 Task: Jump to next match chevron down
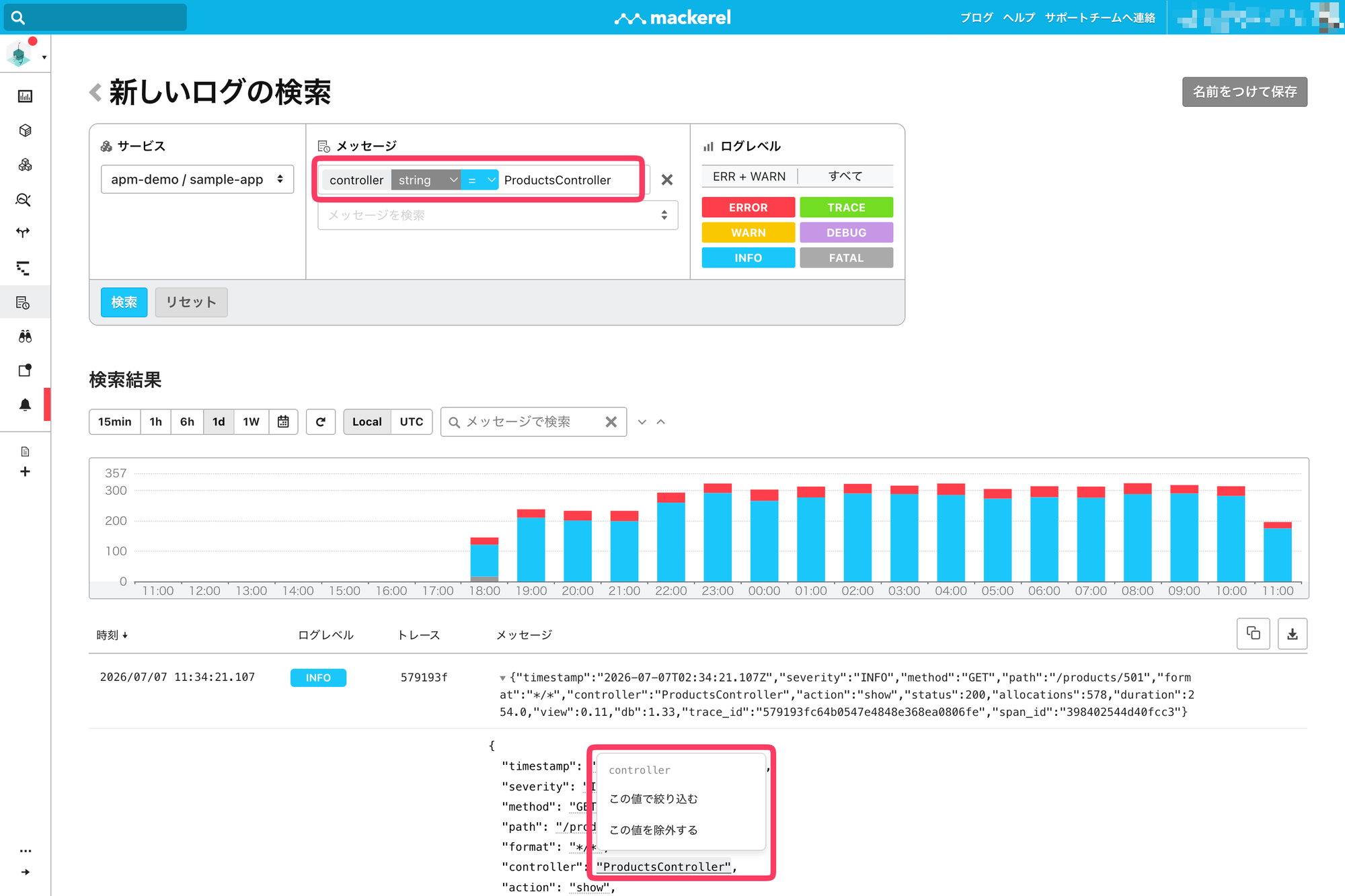642,421
